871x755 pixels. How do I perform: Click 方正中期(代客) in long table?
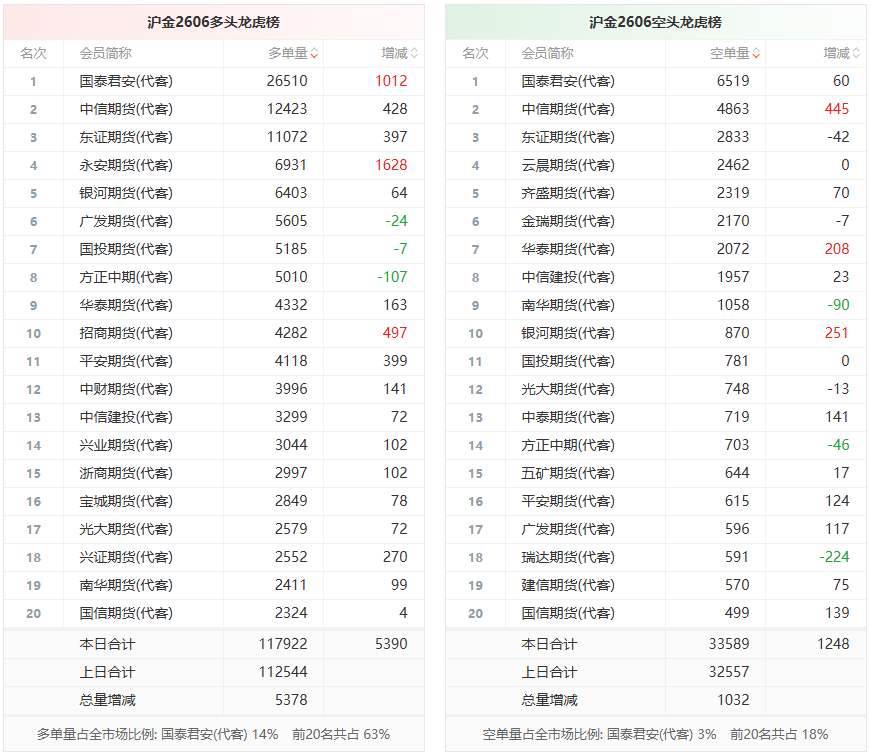click(126, 277)
